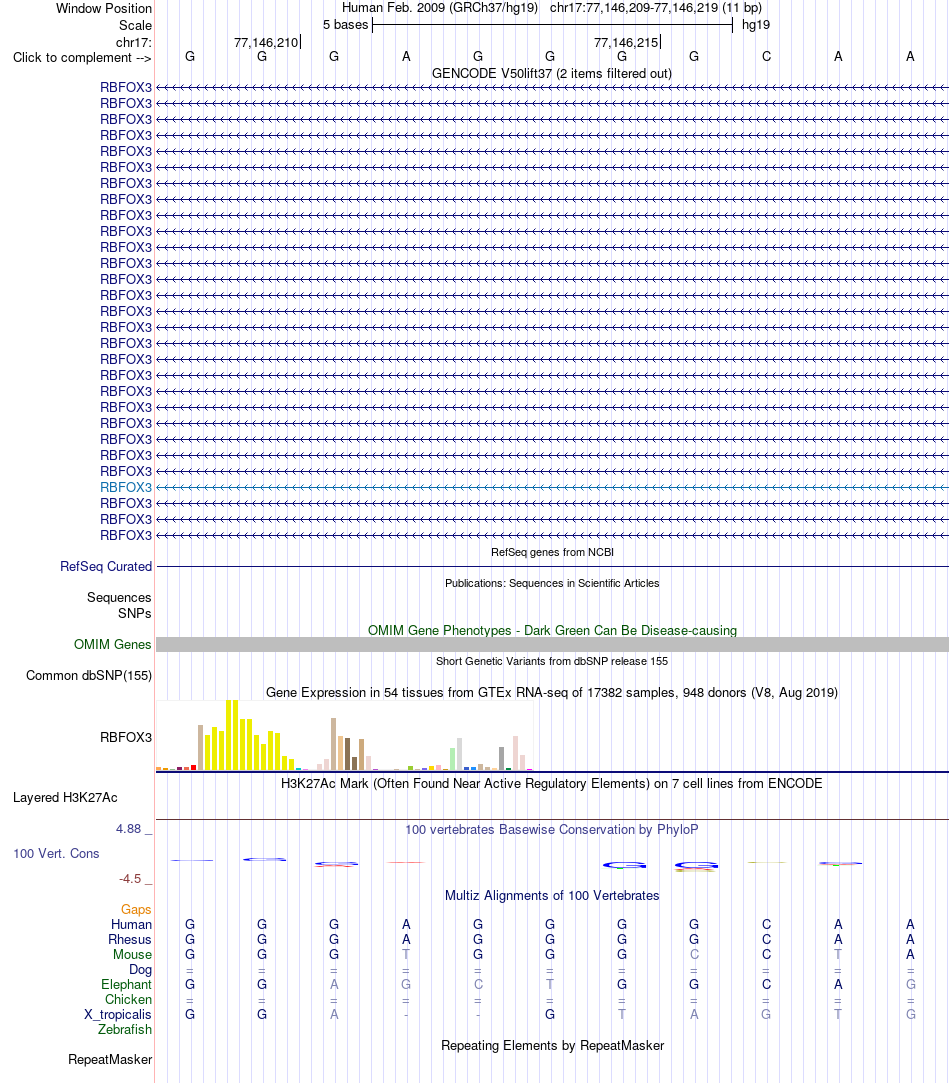Click the Common dbSNP(155) track label
Screen dimensions: 950x1083
tap(89, 675)
